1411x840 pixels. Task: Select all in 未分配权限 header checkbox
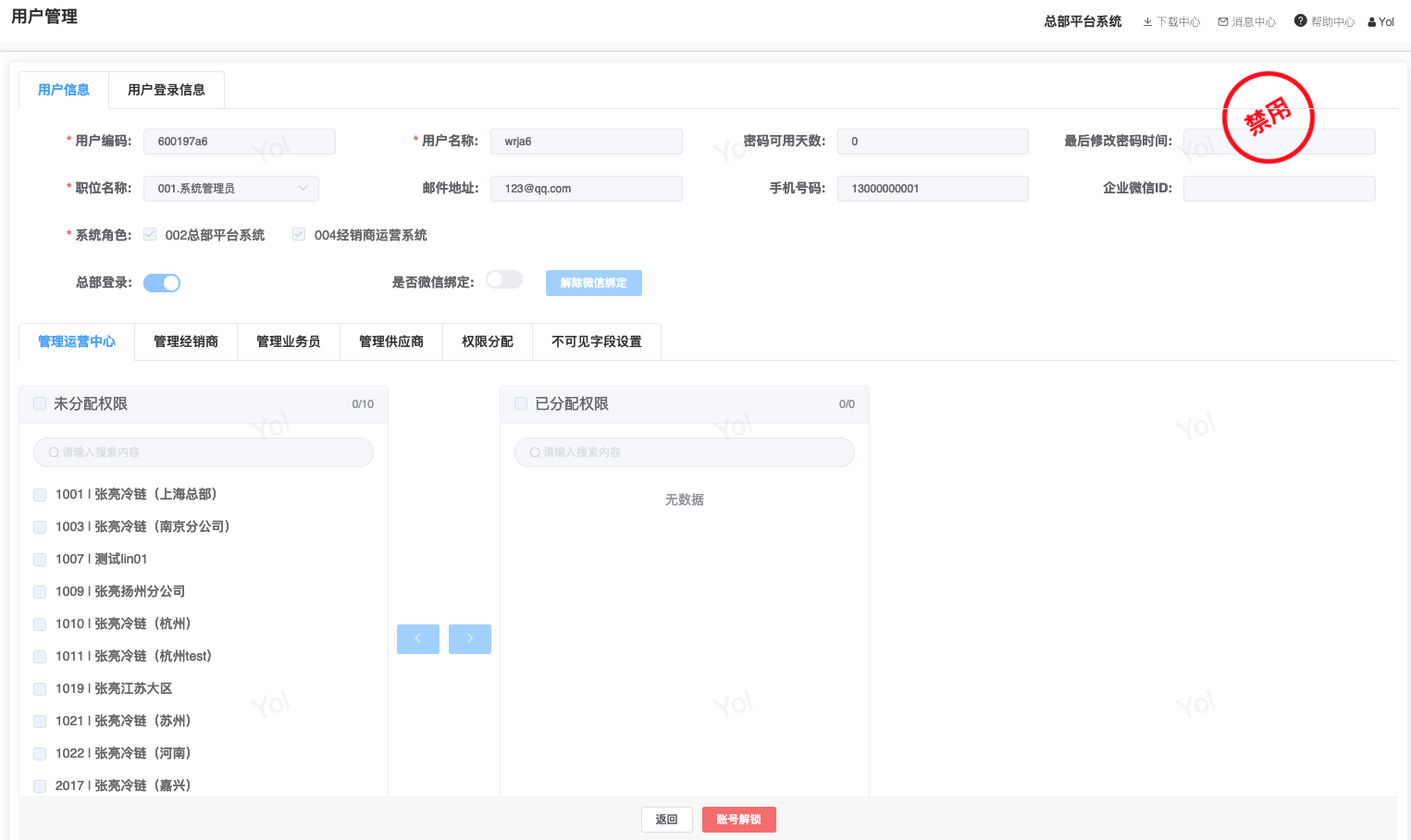tap(40, 403)
